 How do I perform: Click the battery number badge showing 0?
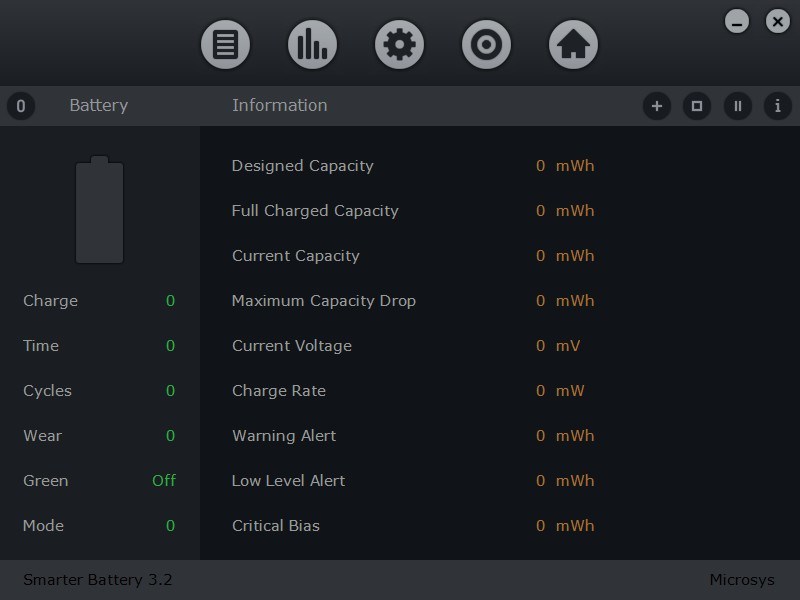(21, 105)
